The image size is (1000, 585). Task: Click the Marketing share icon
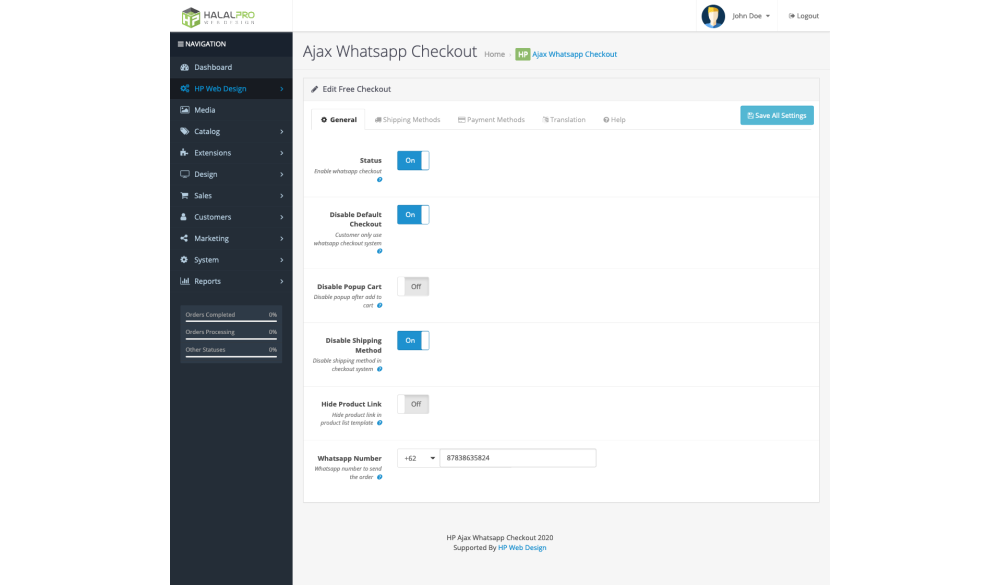pos(184,238)
